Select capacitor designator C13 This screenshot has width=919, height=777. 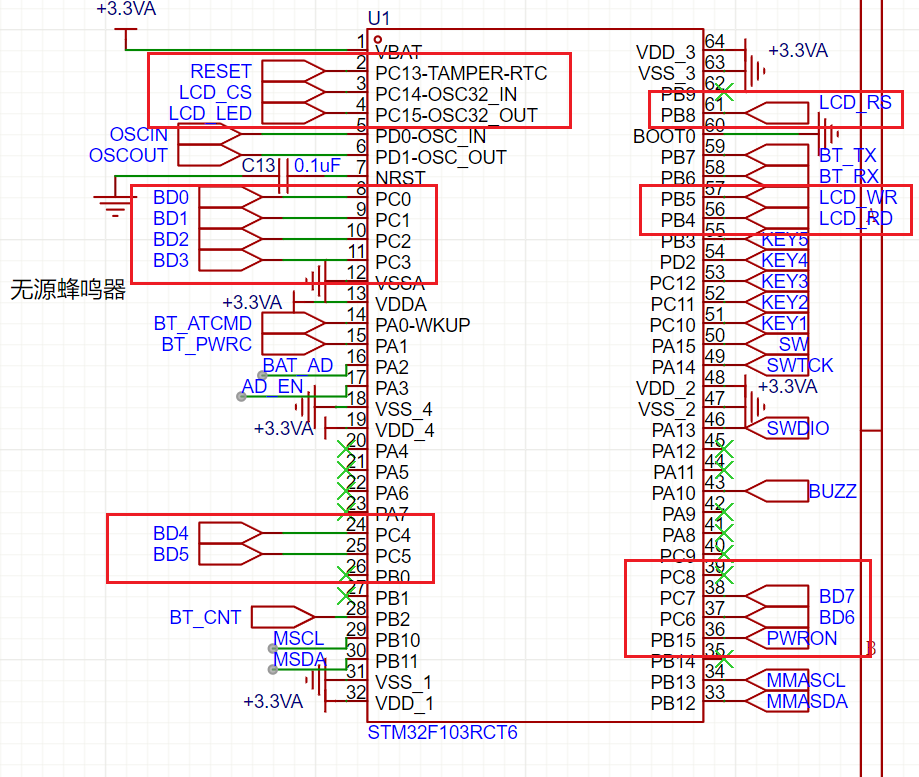pyautogui.click(x=258, y=166)
